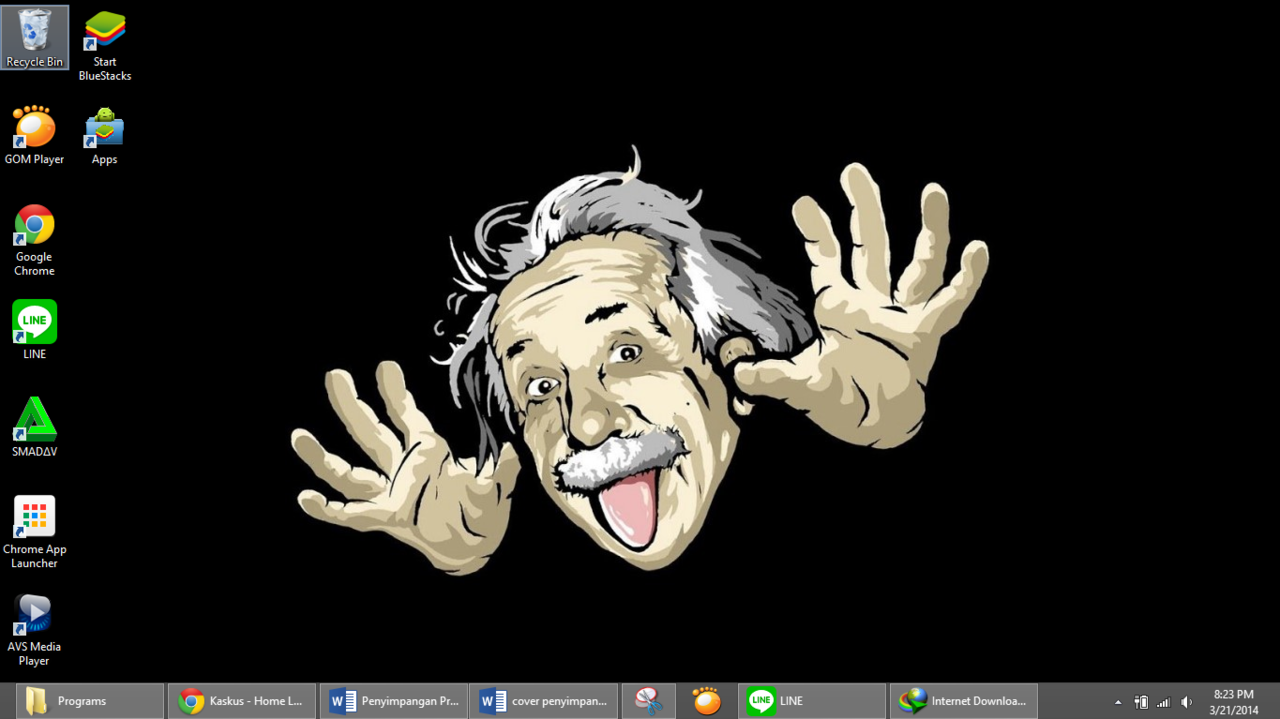1280x719 pixels.
Task: Switch to the LINE taskbar window
Action: coord(812,701)
